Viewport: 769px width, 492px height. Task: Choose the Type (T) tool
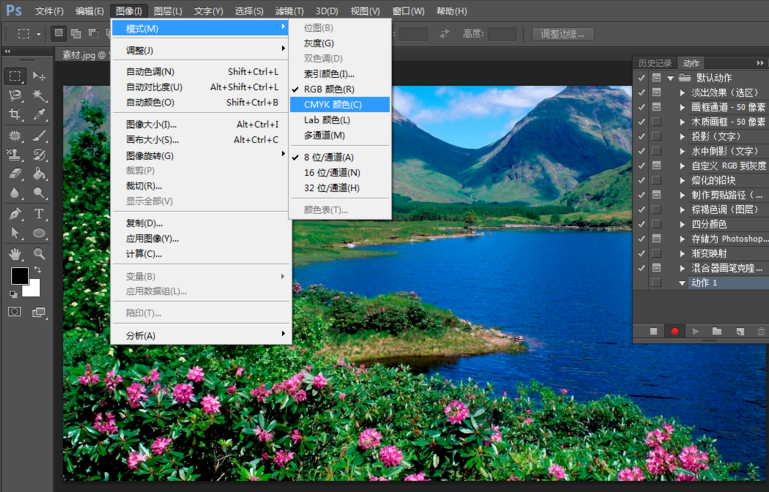point(40,213)
